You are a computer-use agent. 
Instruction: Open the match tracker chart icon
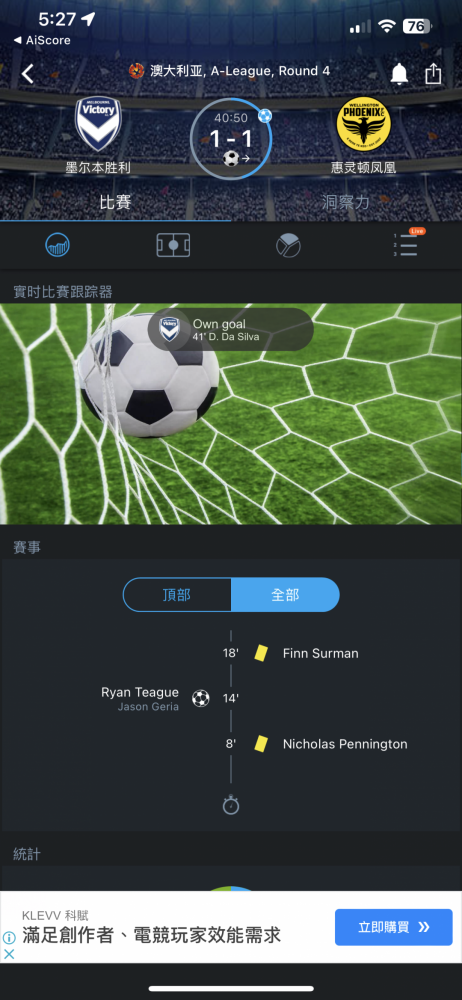(58, 245)
